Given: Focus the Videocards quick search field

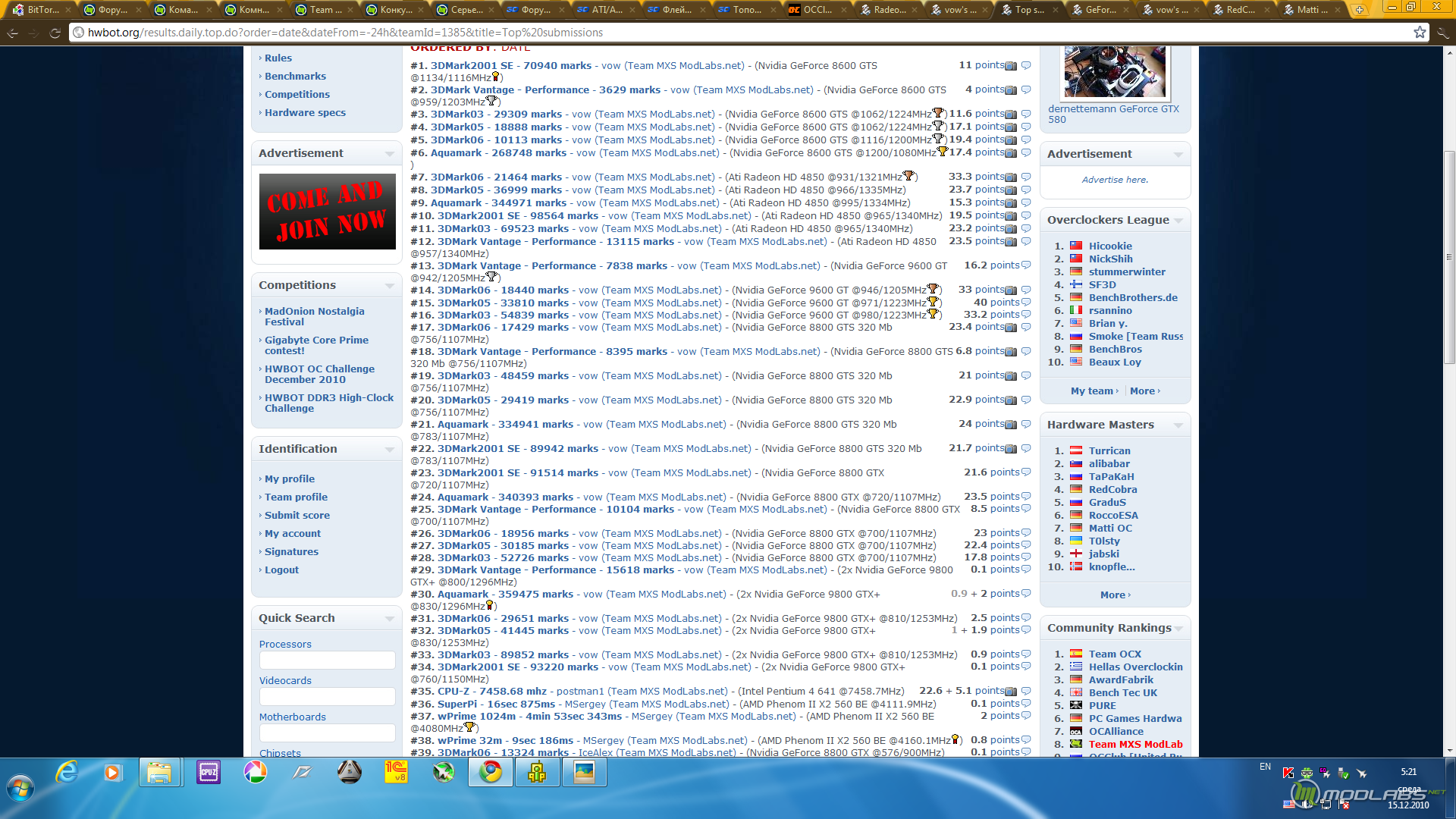Looking at the screenshot, I should (x=327, y=697).
